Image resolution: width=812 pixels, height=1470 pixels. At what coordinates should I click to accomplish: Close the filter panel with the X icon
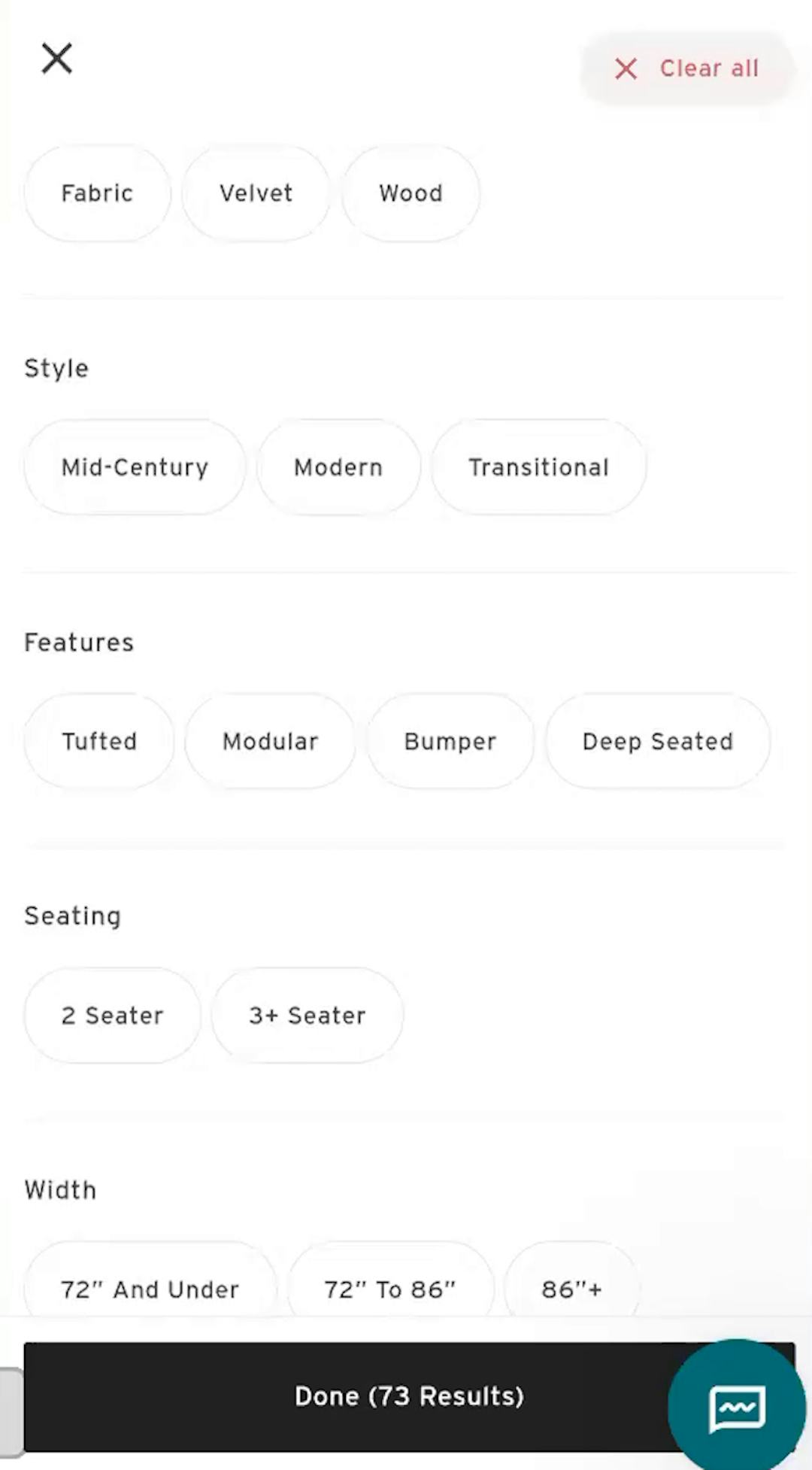[56, 58]
